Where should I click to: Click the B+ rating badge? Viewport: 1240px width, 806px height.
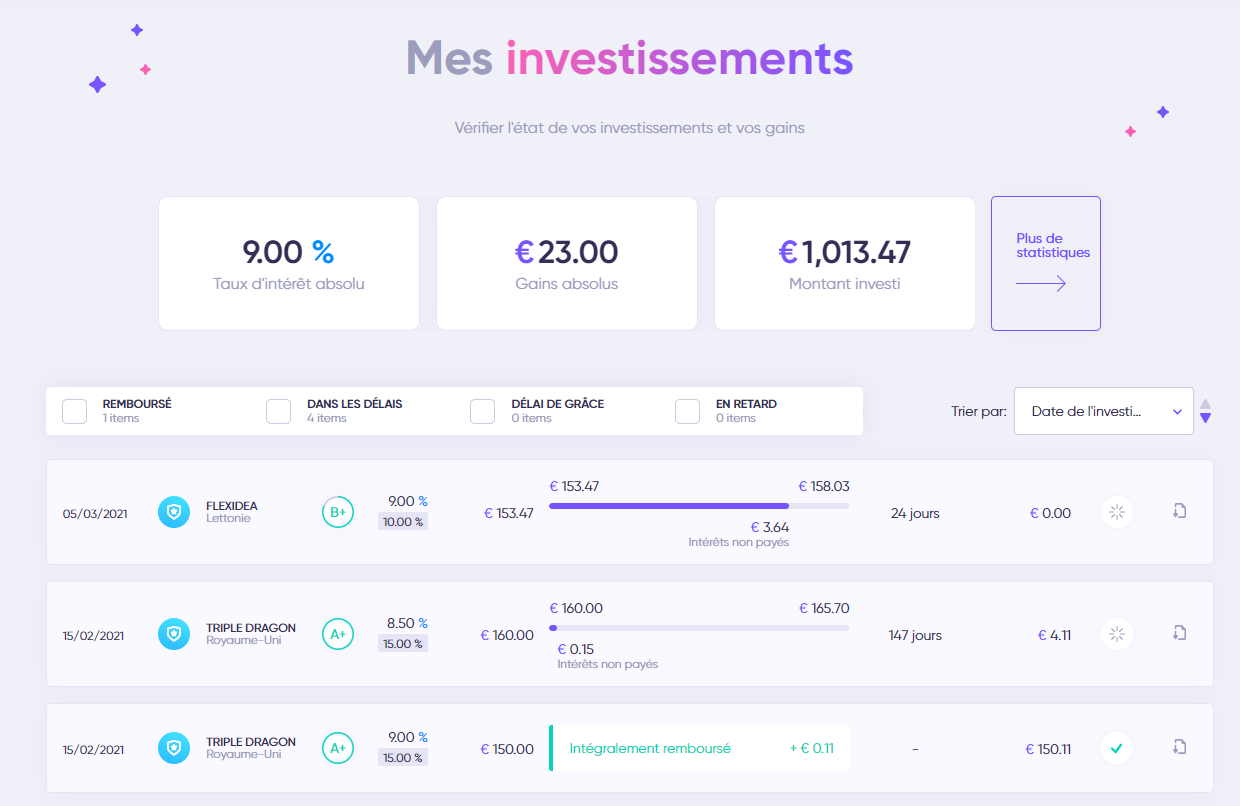pos(338,512)
